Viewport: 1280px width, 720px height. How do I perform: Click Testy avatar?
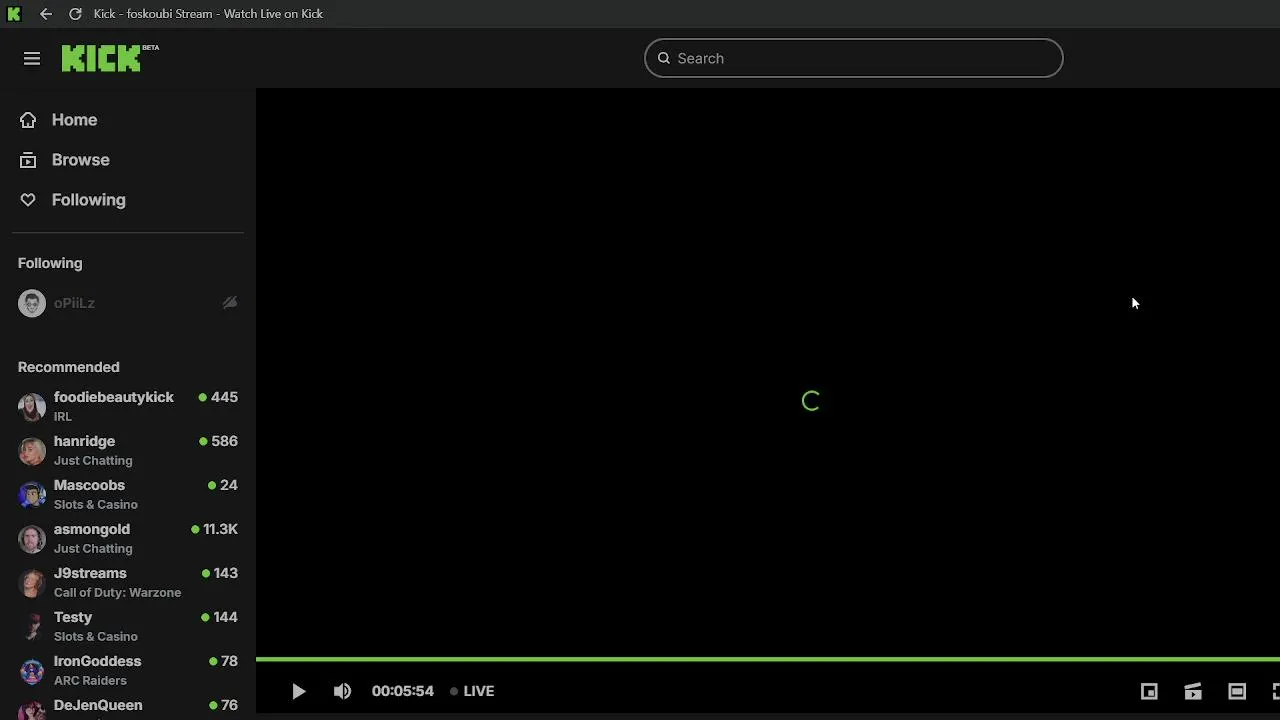(32, 627)
